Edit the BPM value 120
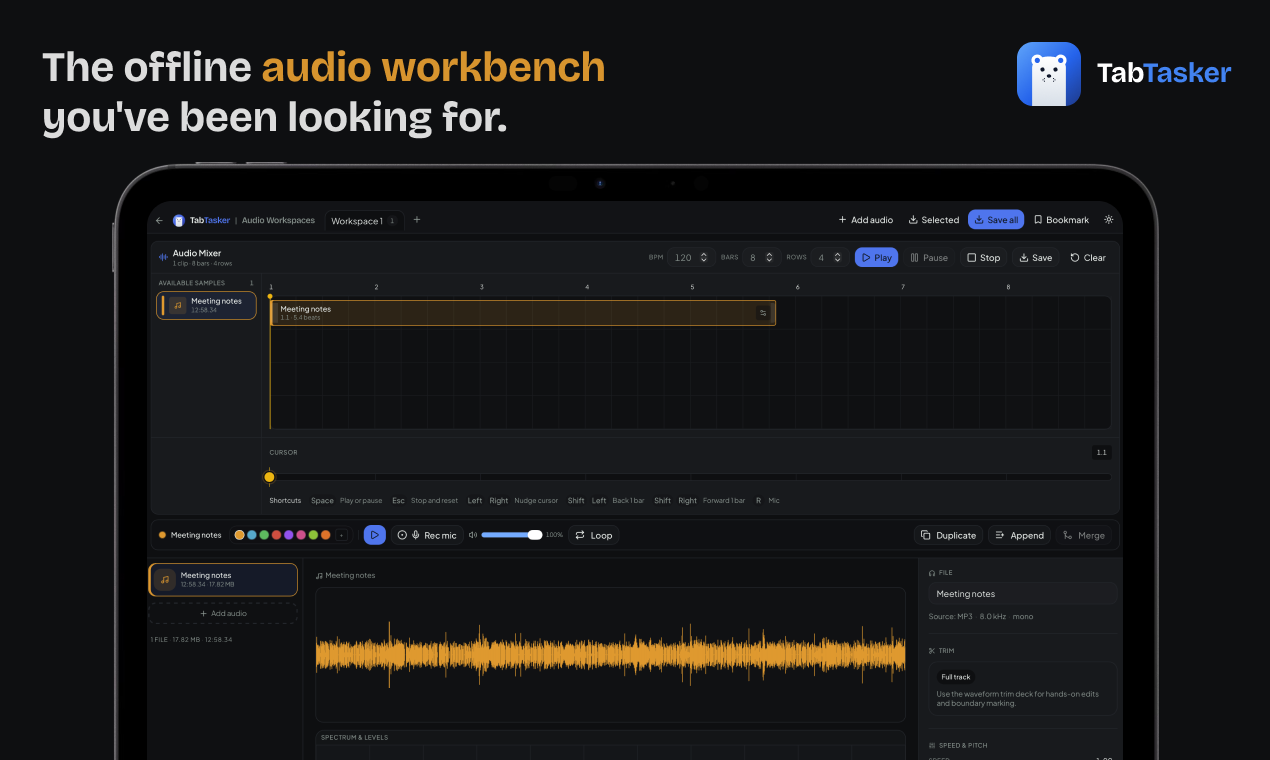The image size is (1270, 760). 683,257
